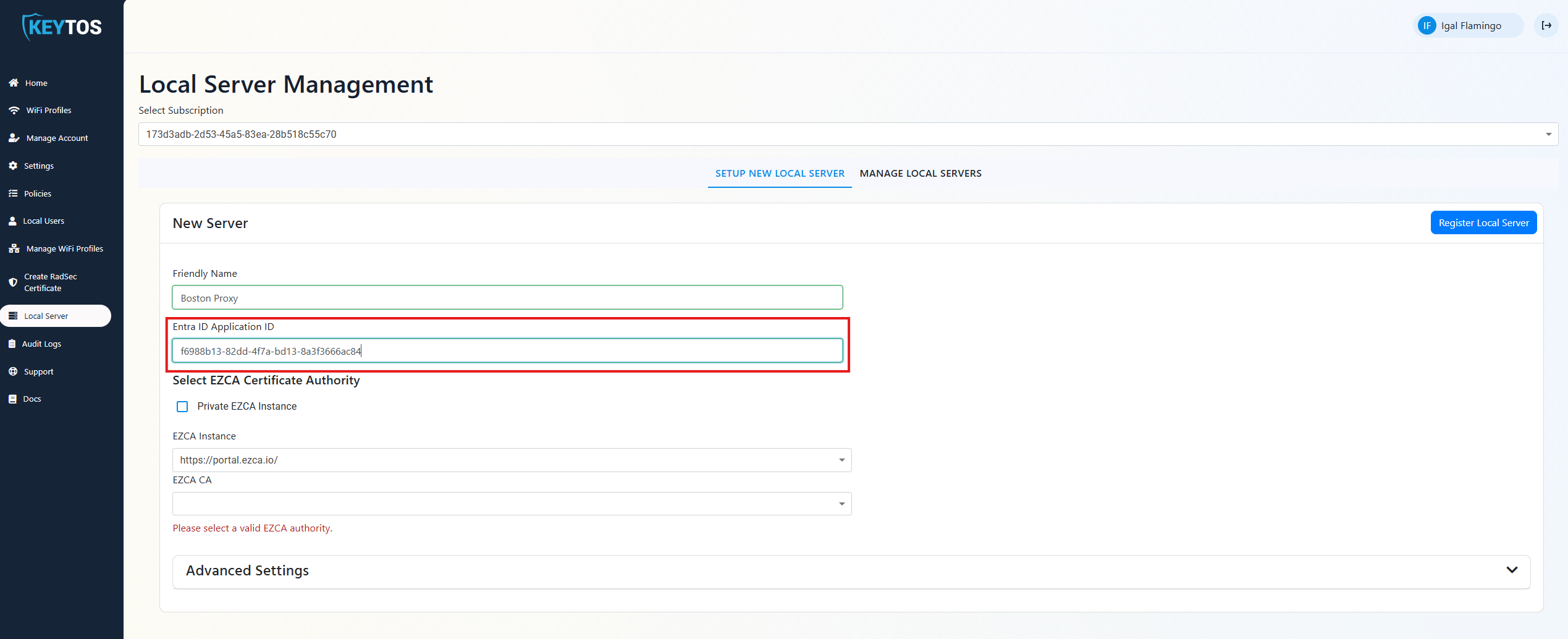Viewport: 1568px width, 639px height.
Task: Click the IF user avatar circle
Action: click(1427, 25)
